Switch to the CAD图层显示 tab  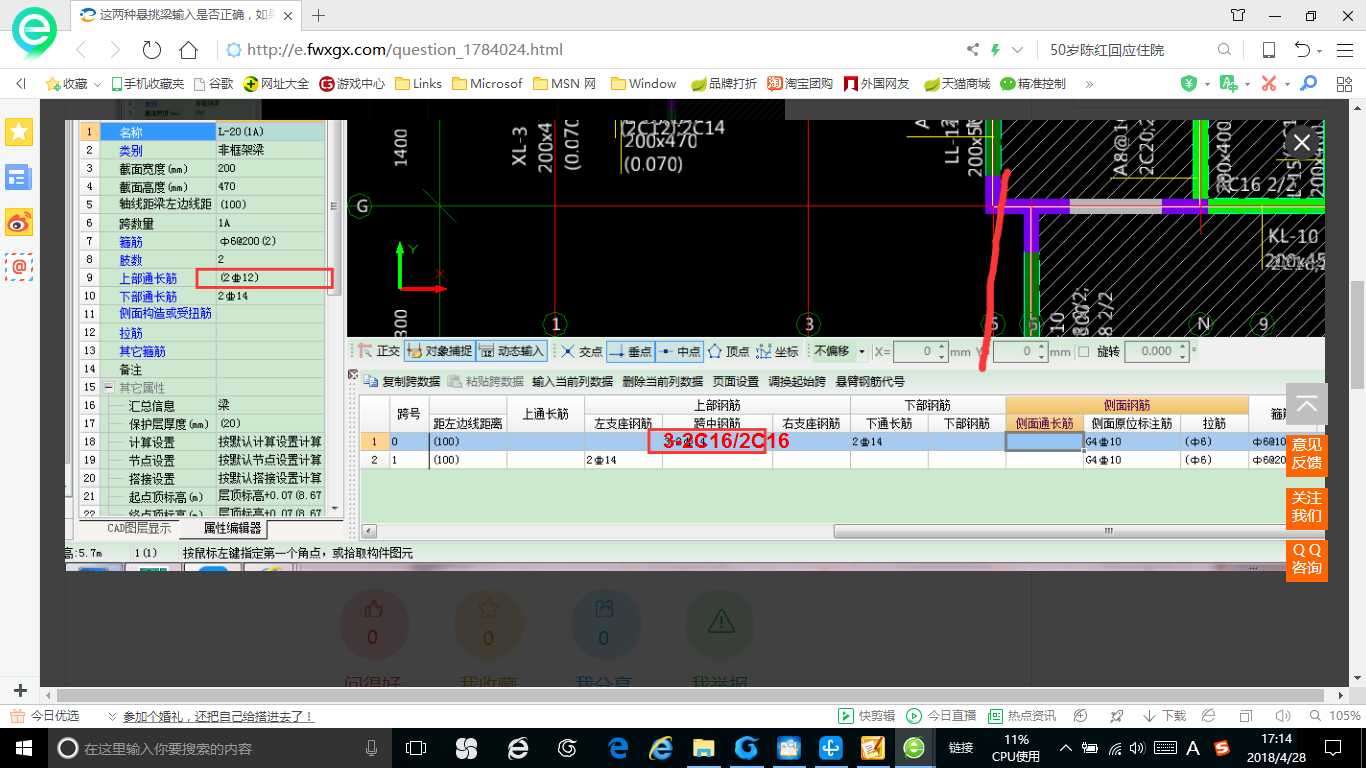pos(139,528)
